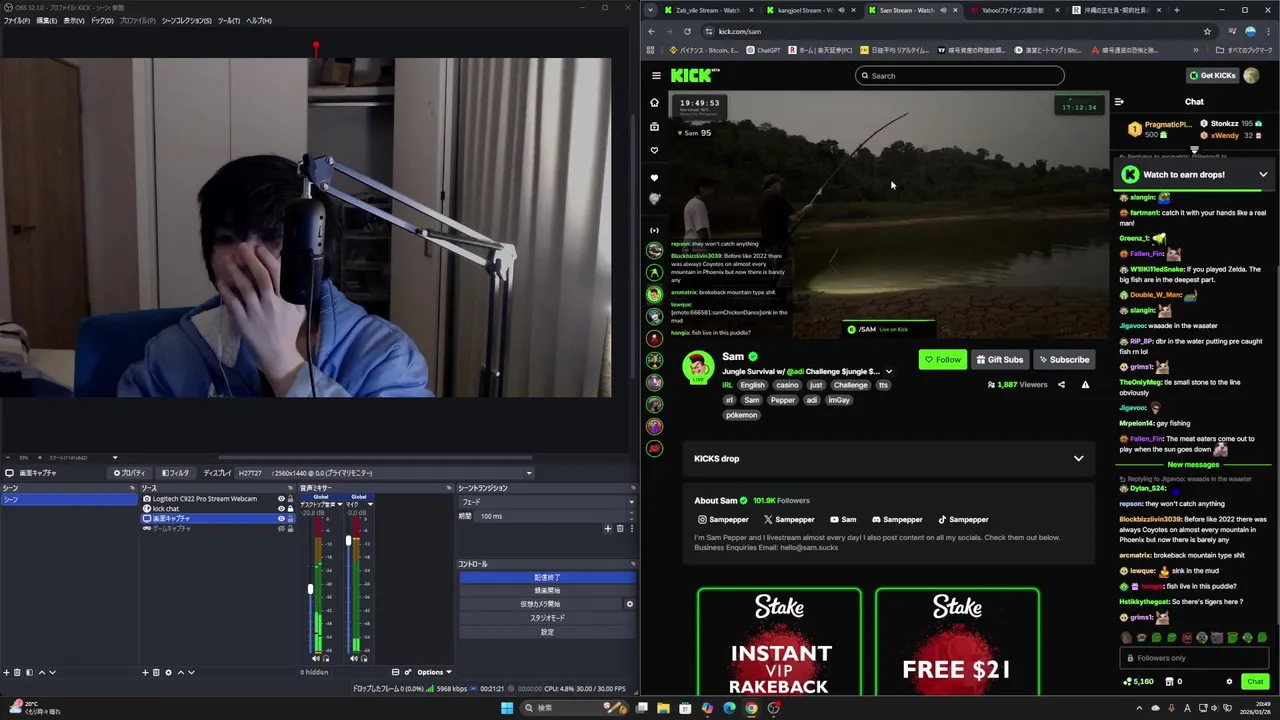Toggle visibility of 画面キャプチャ source

click(x=281, y=518)
